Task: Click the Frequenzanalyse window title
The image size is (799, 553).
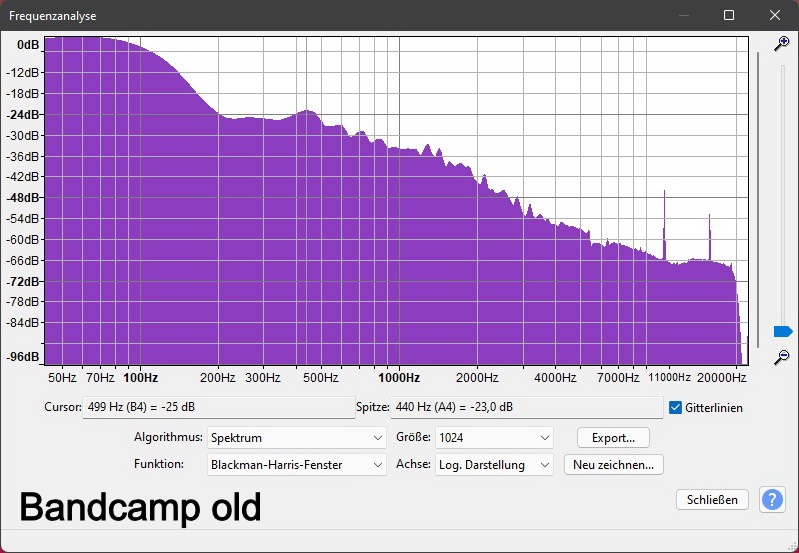Action: coord(52,16)
